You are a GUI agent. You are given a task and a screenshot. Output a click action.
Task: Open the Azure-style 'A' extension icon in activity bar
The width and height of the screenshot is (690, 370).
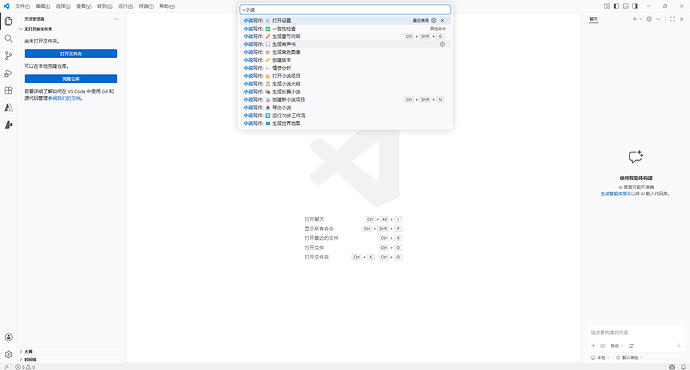pos(8,107)
